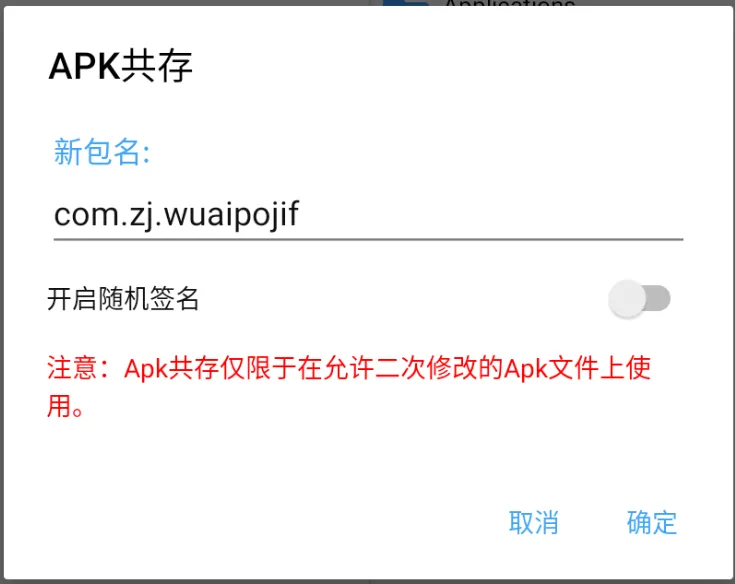Click the partially hidden blue folder icon above dialog
Image resolution: width=735 pixels, height=584 pixels.
tap(405, 3)
